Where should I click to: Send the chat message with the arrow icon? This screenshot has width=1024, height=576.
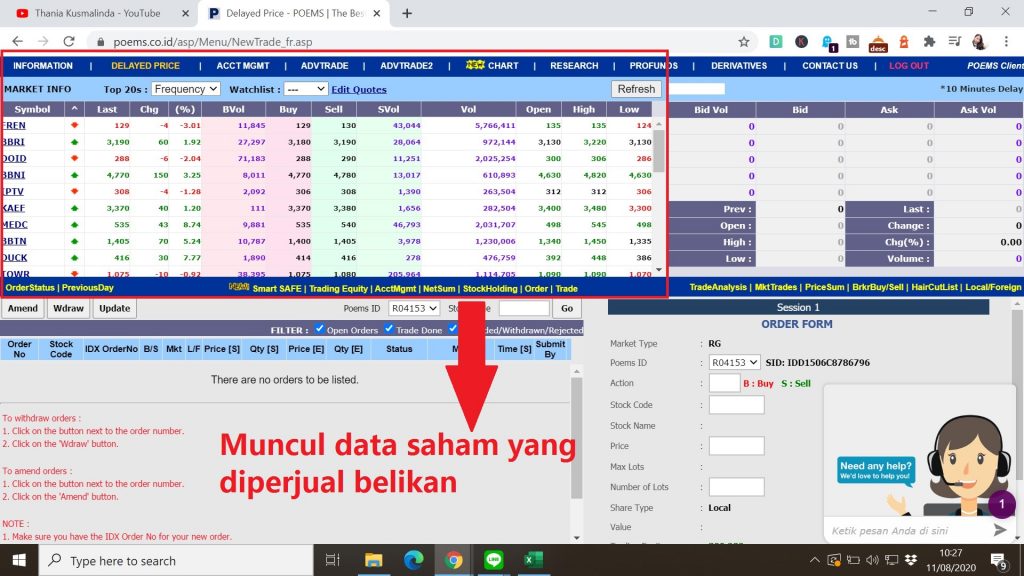coord(999,529)
